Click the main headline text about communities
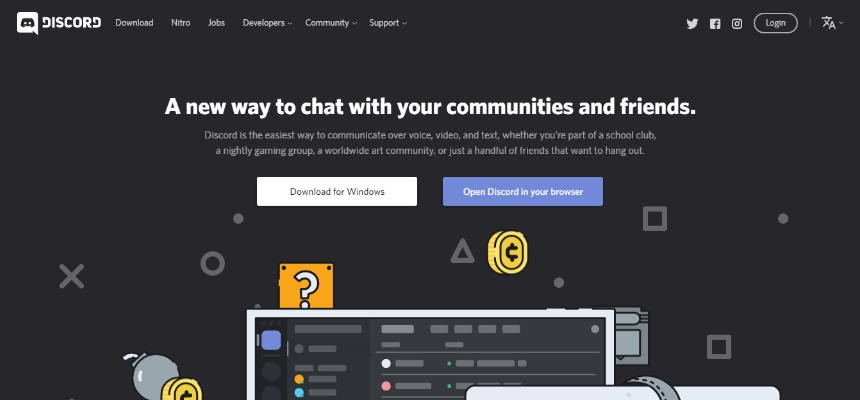The height and width of the screenshot is (400, 860). tap(430, 106)
